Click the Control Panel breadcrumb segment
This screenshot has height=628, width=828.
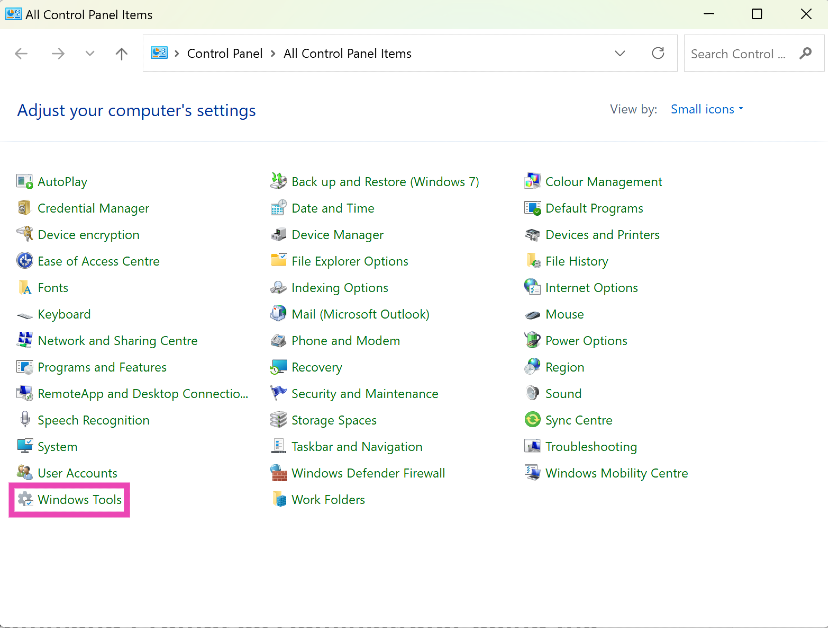pos(225,54)
